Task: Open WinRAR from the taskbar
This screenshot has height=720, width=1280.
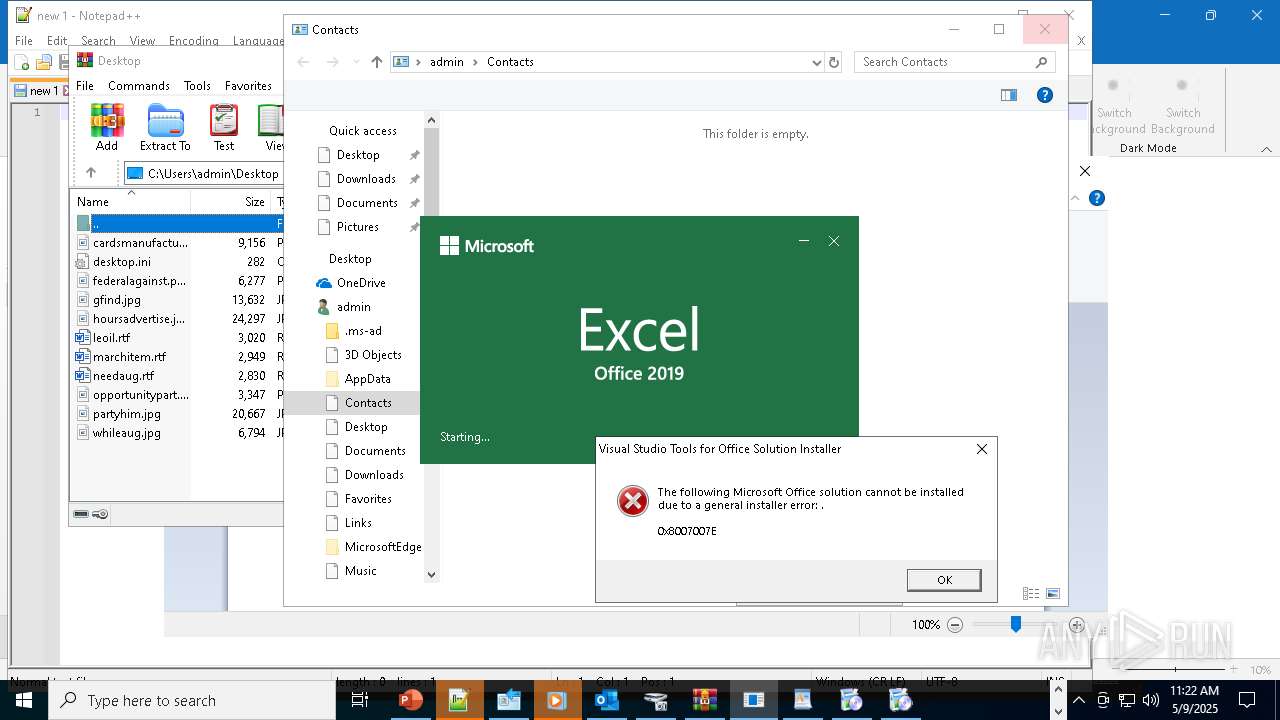Action: pyautogui.click(x=704, y=700)
